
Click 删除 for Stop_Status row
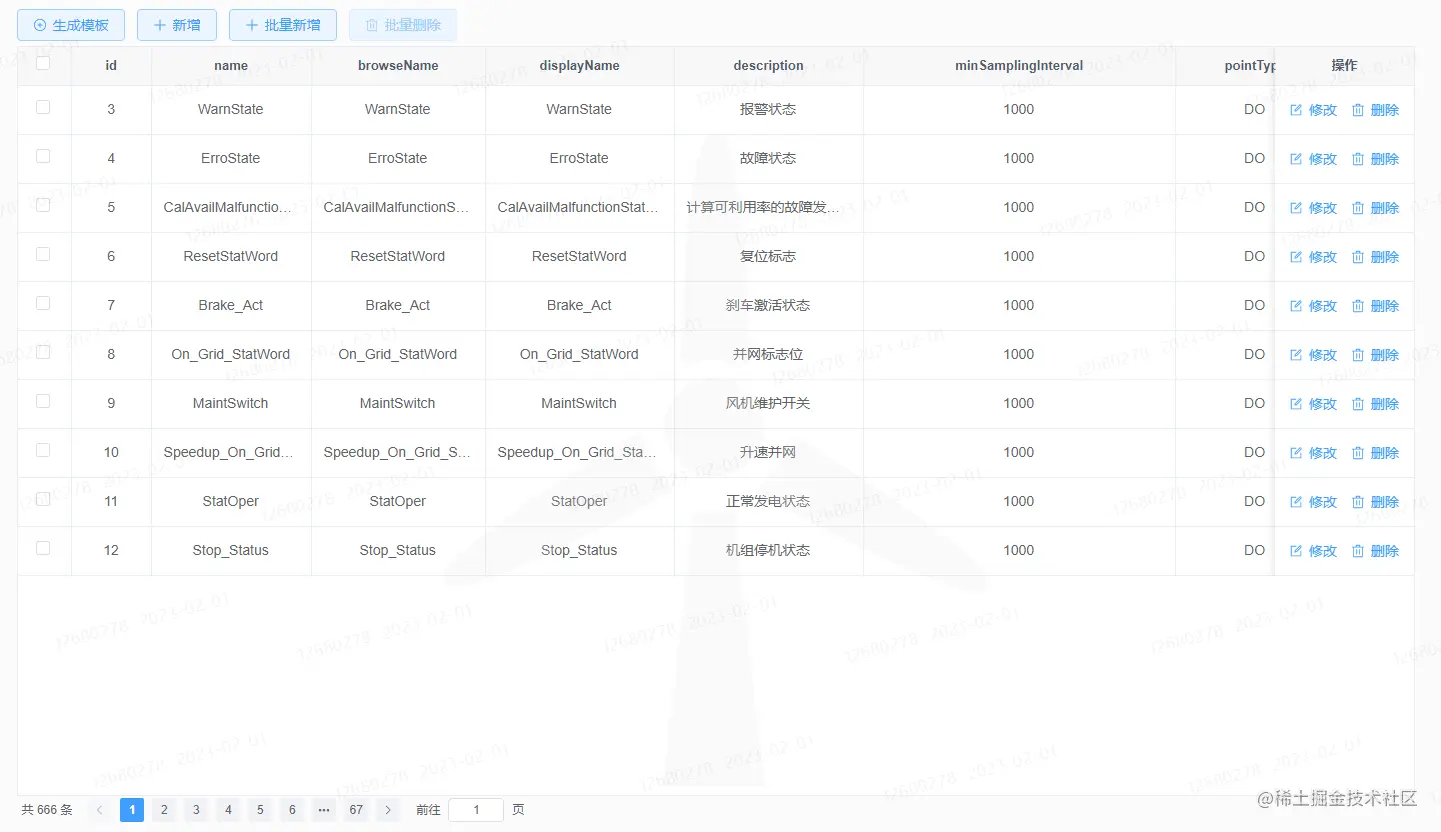pyautogui.click(x=1375, y=551)
